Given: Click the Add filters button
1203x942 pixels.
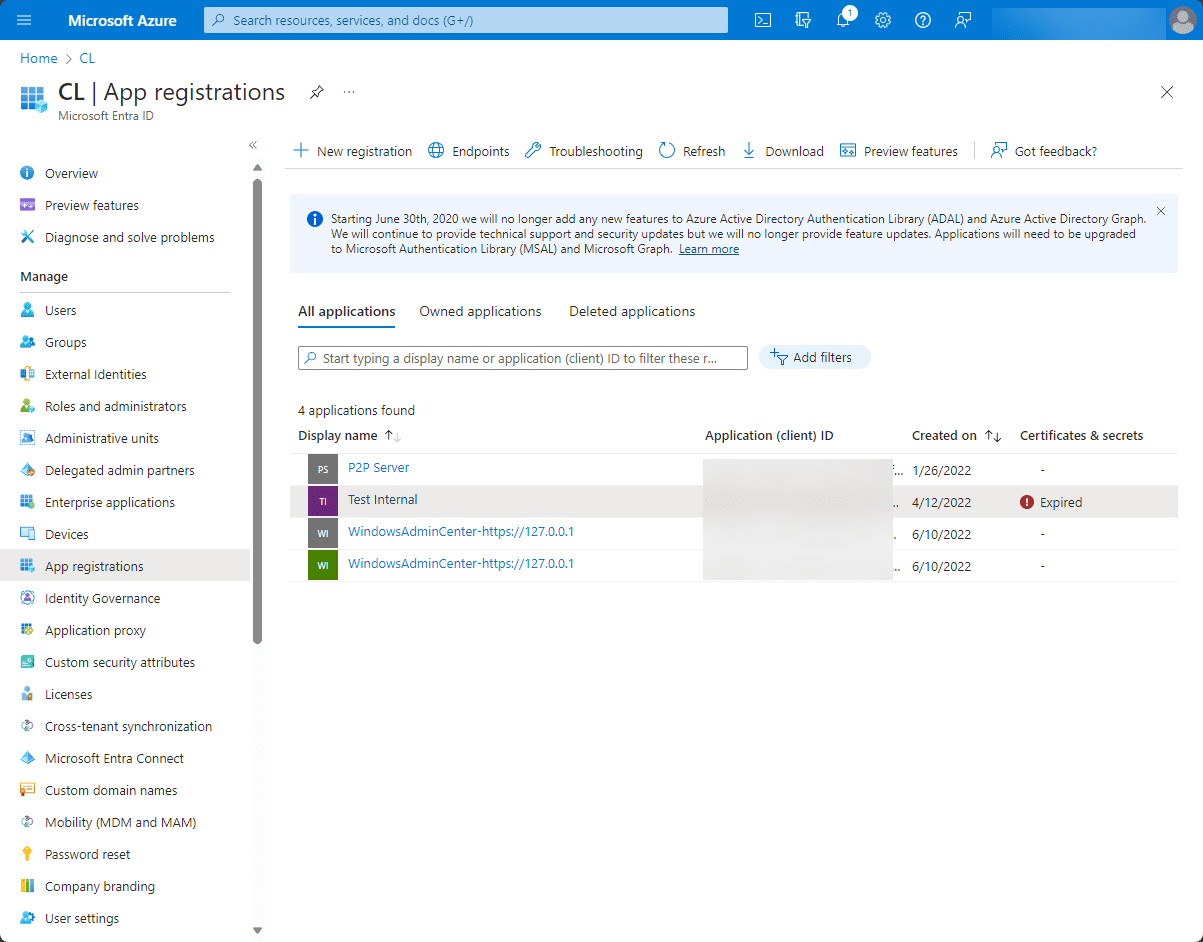Looking at the screenshot, I should pyautogui.click(x=815, y=357).
